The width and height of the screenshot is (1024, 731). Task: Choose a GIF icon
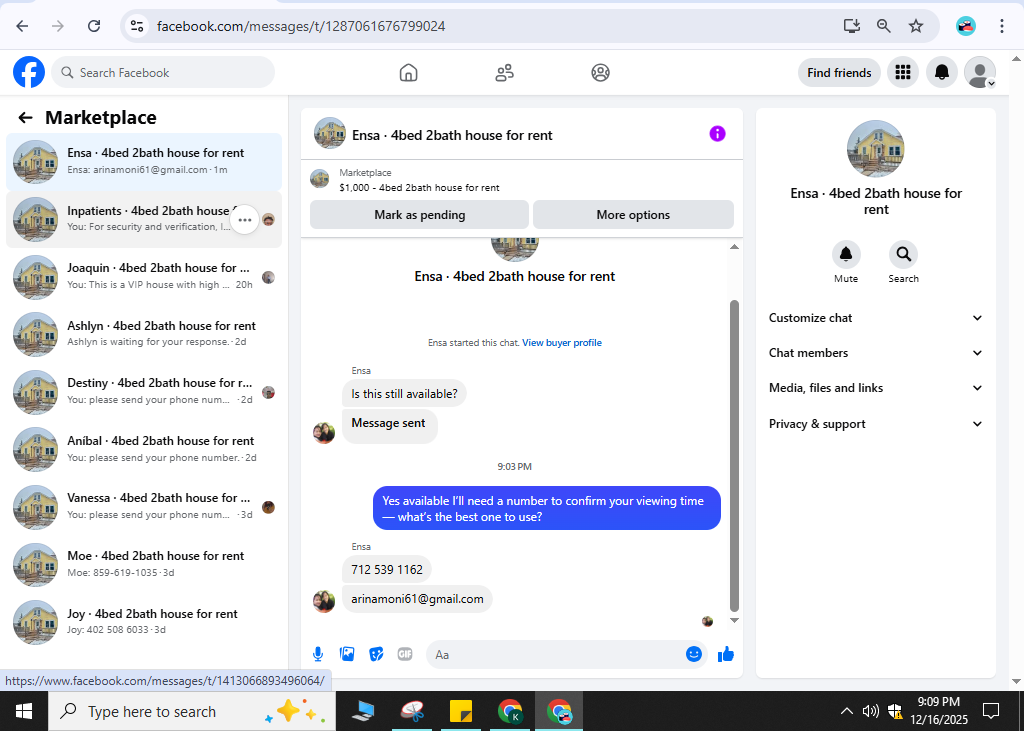click(x=405, y=654)
